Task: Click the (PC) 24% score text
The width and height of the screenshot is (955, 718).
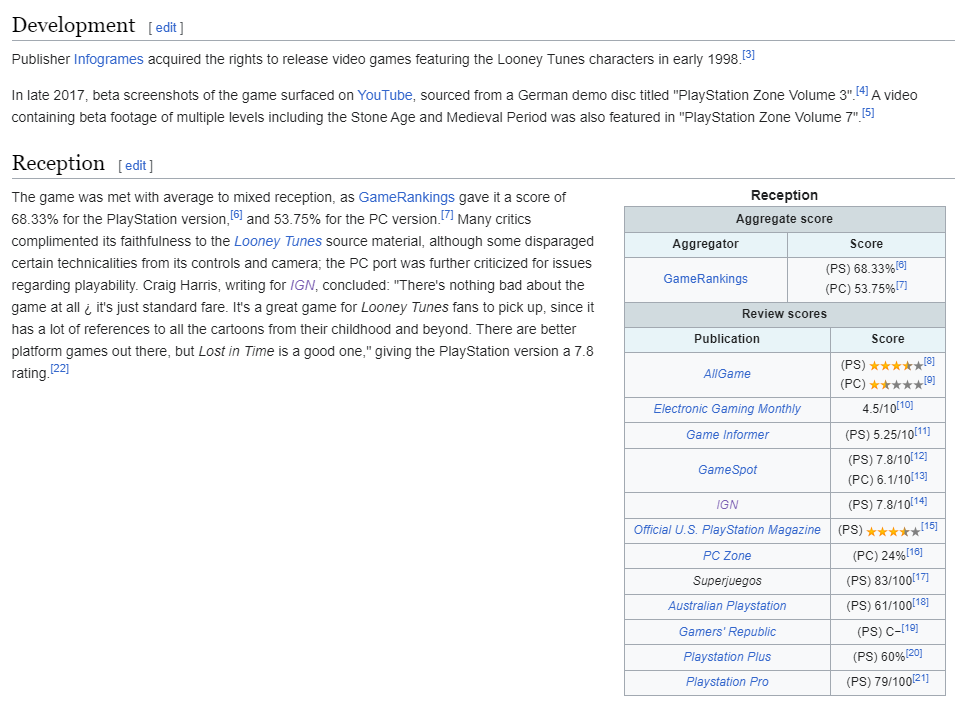Action: pos(879,556)
